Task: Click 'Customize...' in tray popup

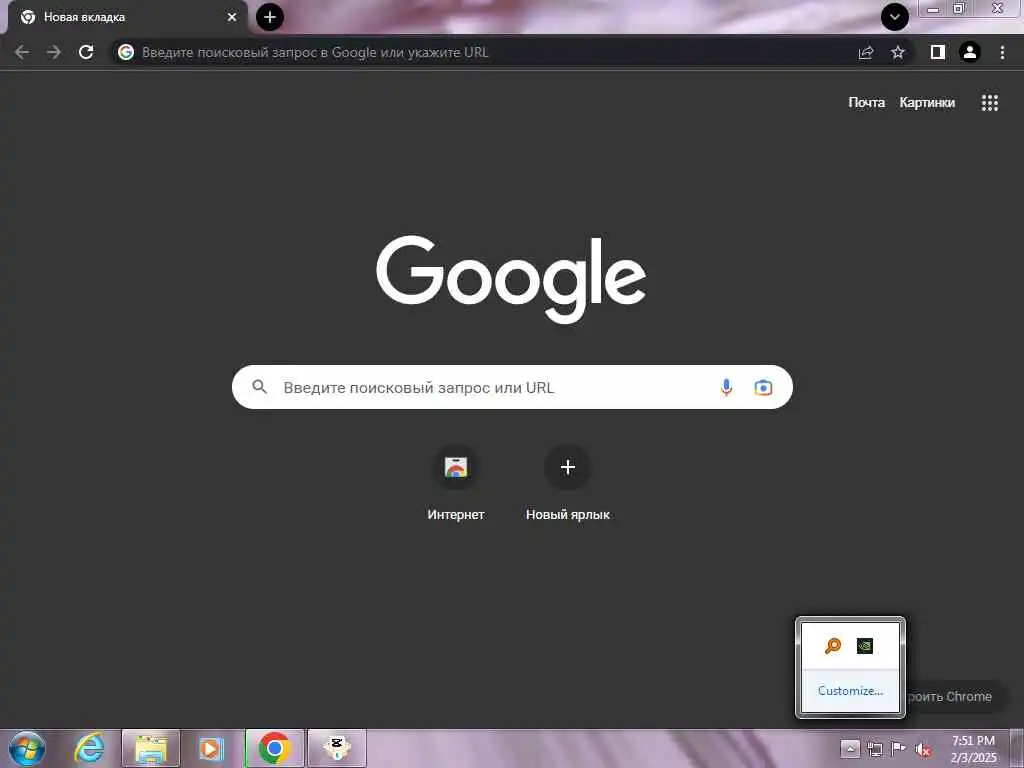Action: coord(850,691)
